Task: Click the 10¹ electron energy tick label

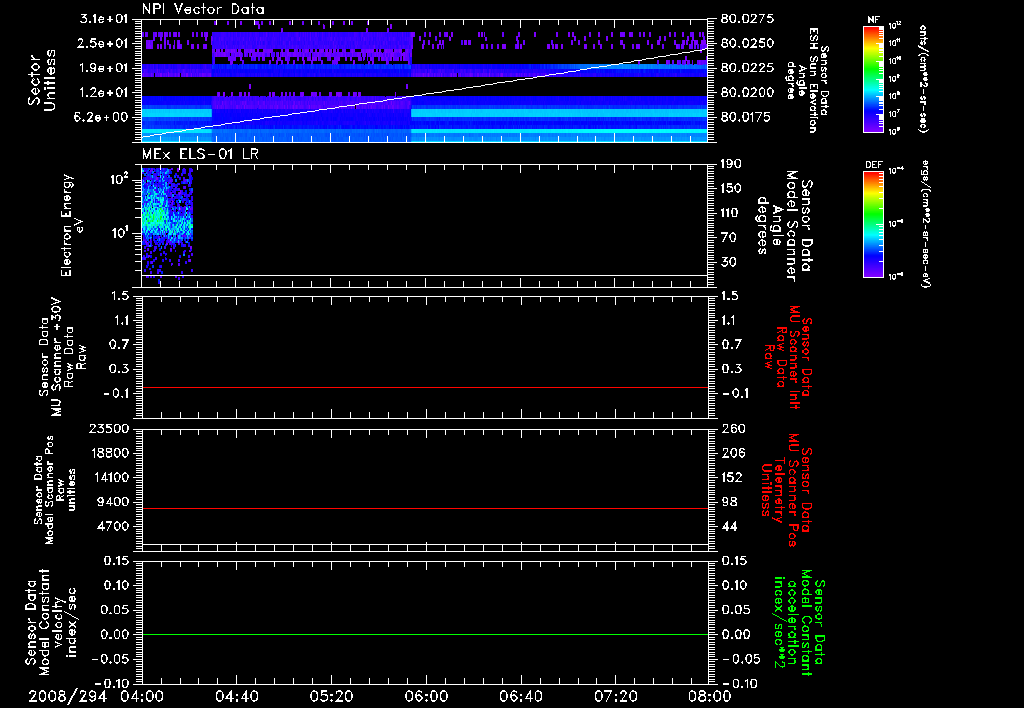Action: (x=118, y=233)
